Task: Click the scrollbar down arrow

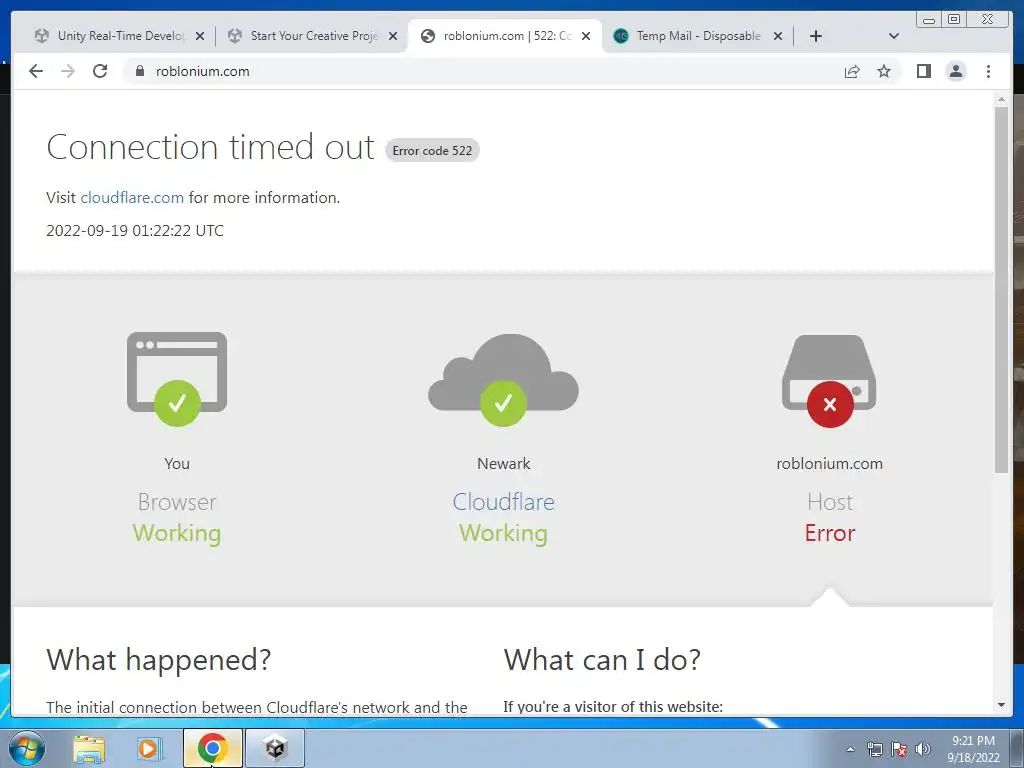Action: 1001,705
